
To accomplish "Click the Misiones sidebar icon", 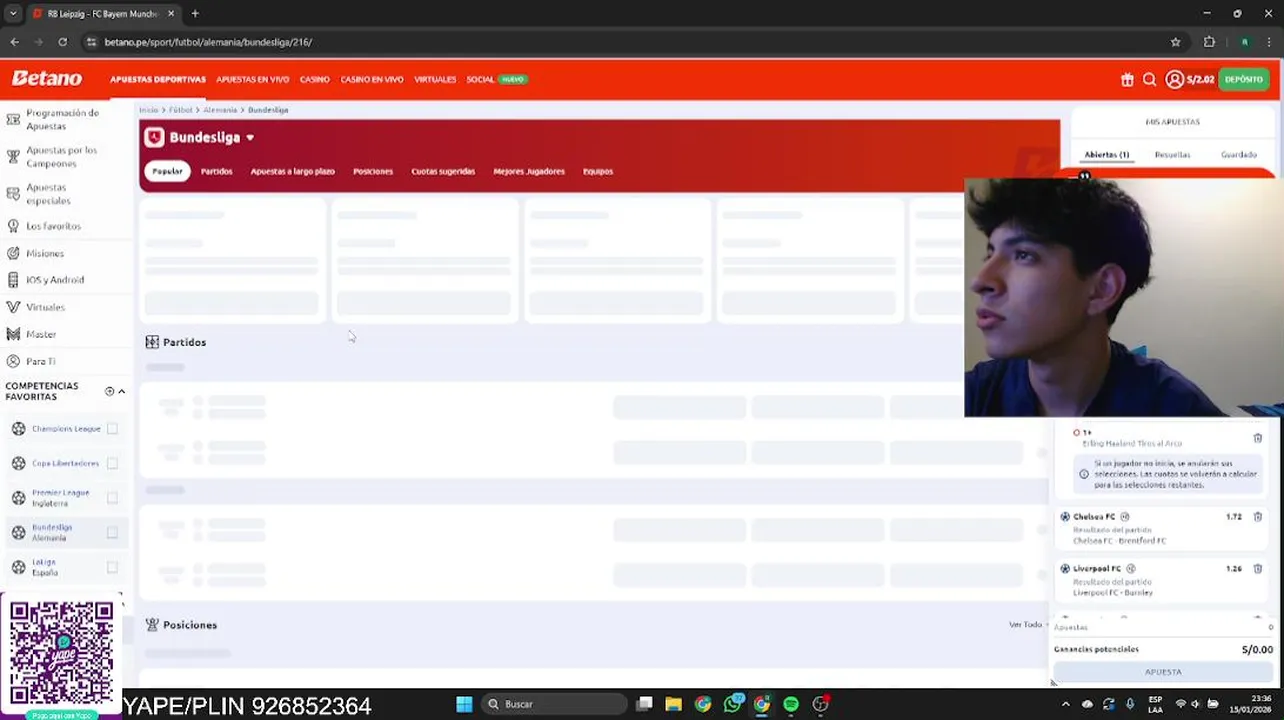I will point(13,253).
